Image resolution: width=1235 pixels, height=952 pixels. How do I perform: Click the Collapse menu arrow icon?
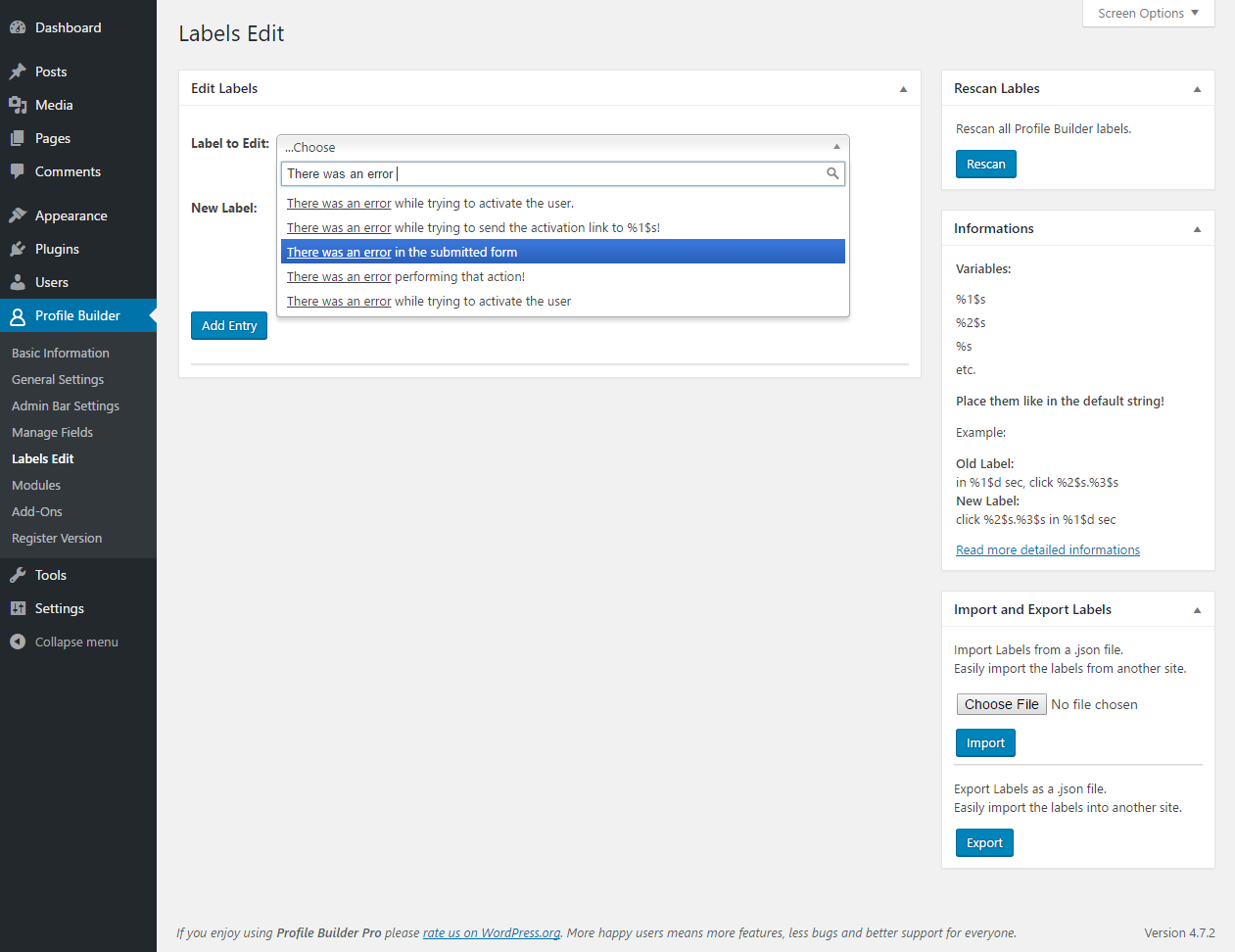point(18,642)
